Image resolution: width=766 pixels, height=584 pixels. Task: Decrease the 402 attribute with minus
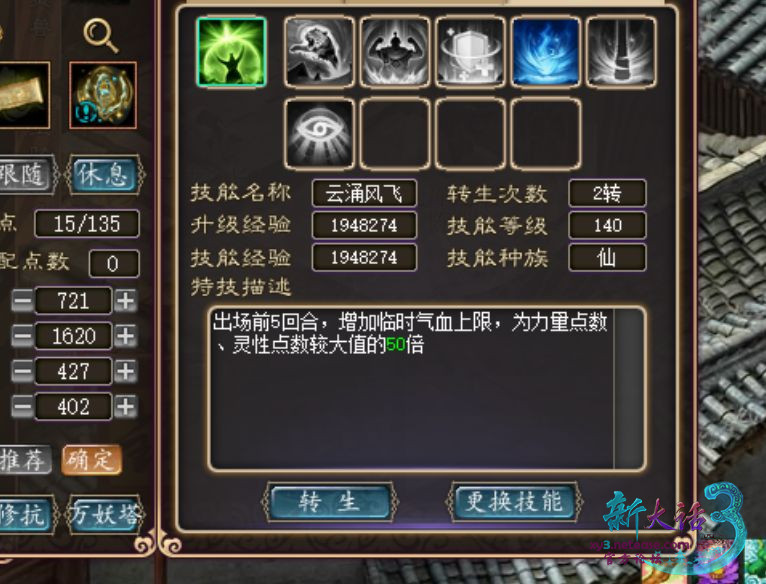tap(22, 407)
